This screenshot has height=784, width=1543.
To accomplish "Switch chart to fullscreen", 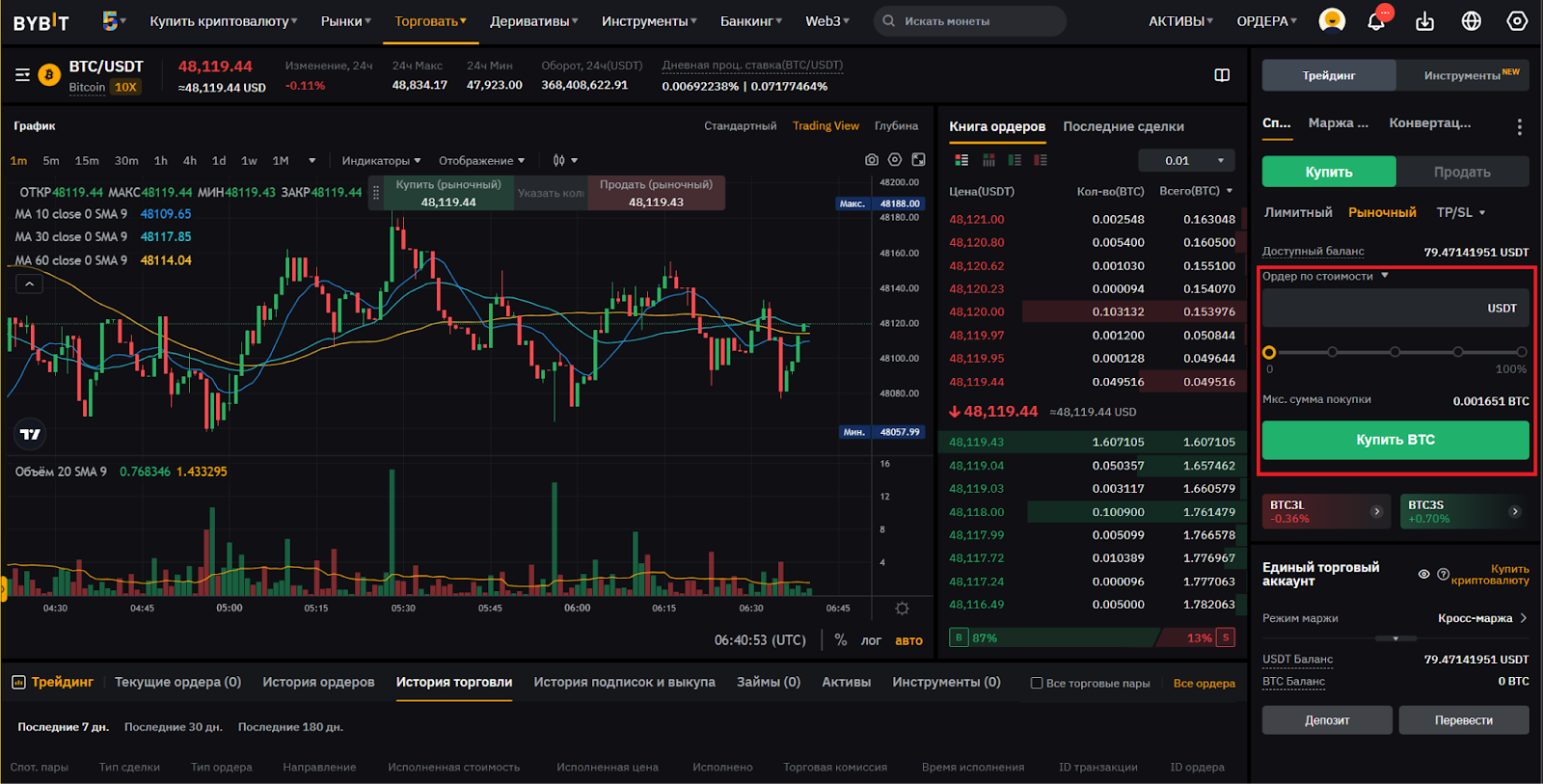I will click(919, 160).
